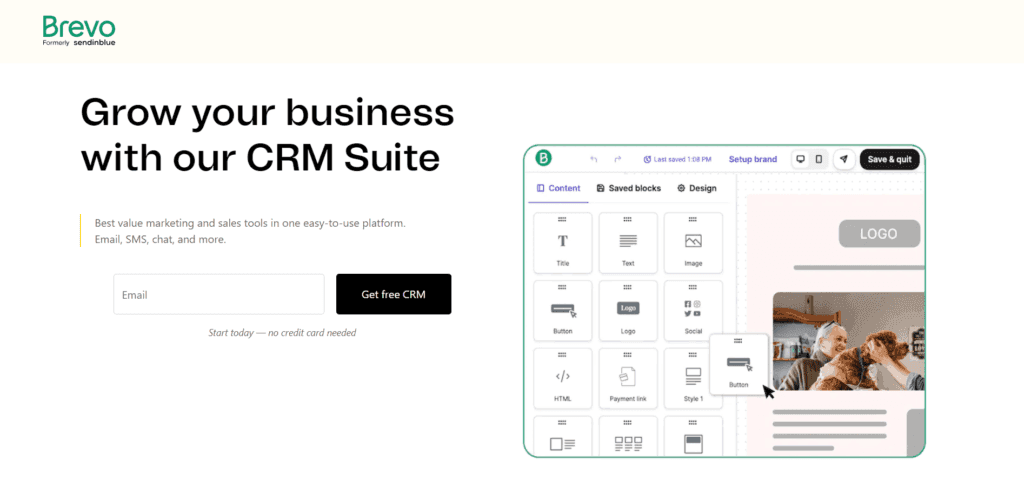Click the paper plane send test icon

pos(844,159)
